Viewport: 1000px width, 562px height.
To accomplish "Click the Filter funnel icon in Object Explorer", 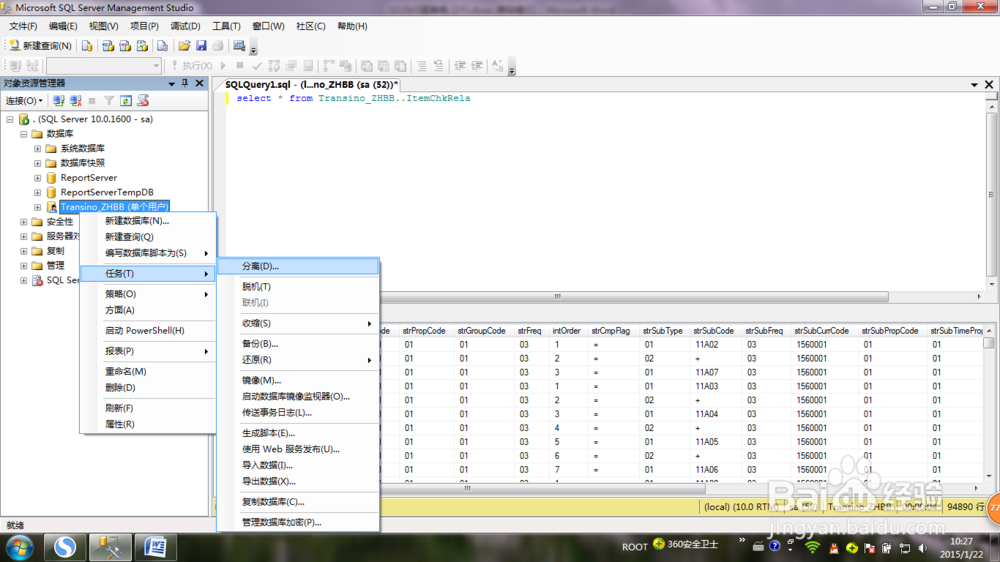I will click(x=109, y=101).
